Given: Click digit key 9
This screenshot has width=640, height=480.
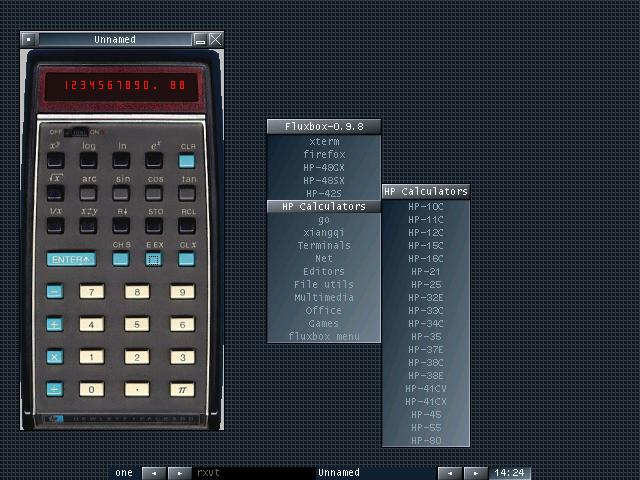Looking at the screenshot, I should click(x=182, y=292).
